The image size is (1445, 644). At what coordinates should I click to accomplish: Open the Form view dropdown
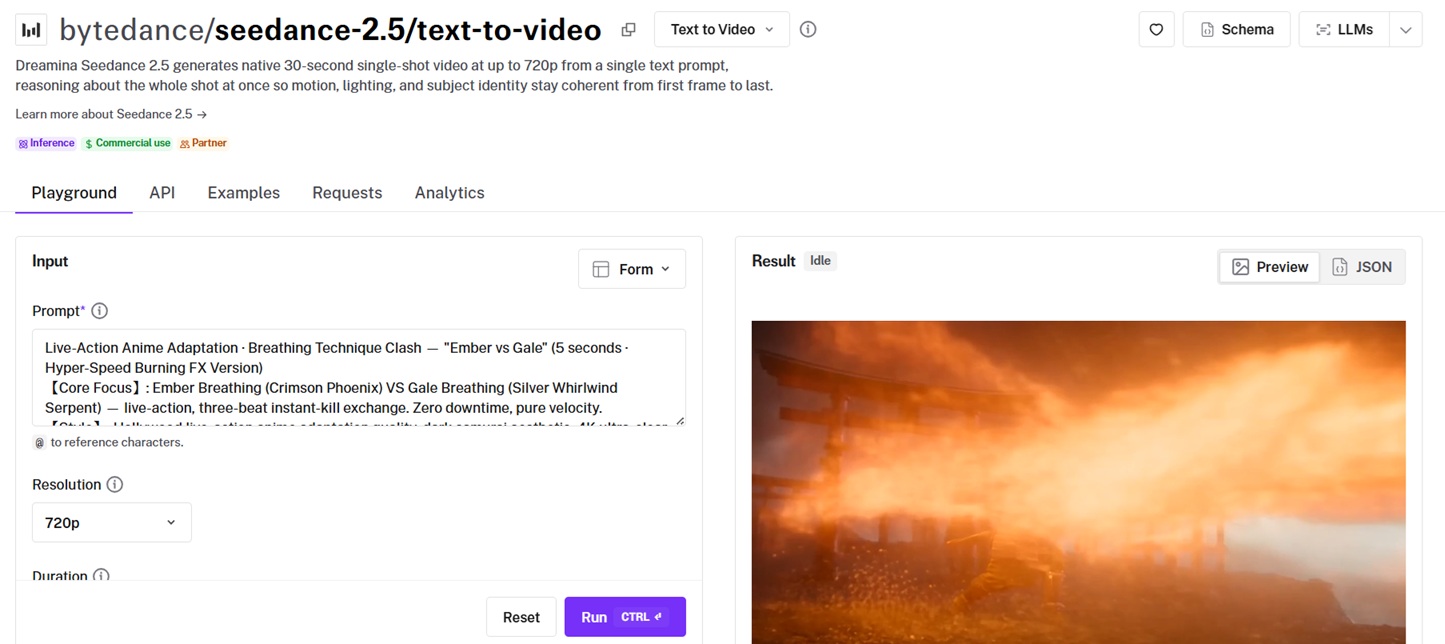pyautogui.click(x=632, y=269)
